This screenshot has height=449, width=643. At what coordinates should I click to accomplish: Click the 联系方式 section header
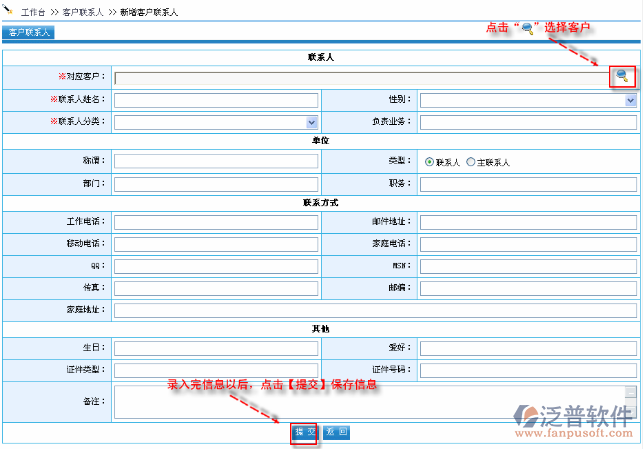321,203
